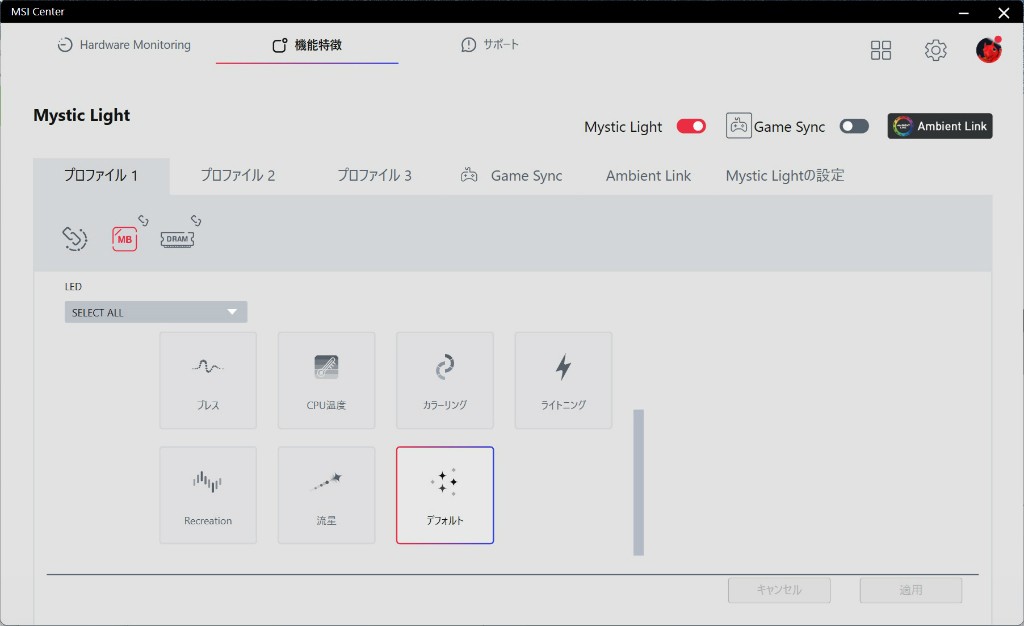
Task: Select the MB motherboard device icon
Action: (124, 239)
